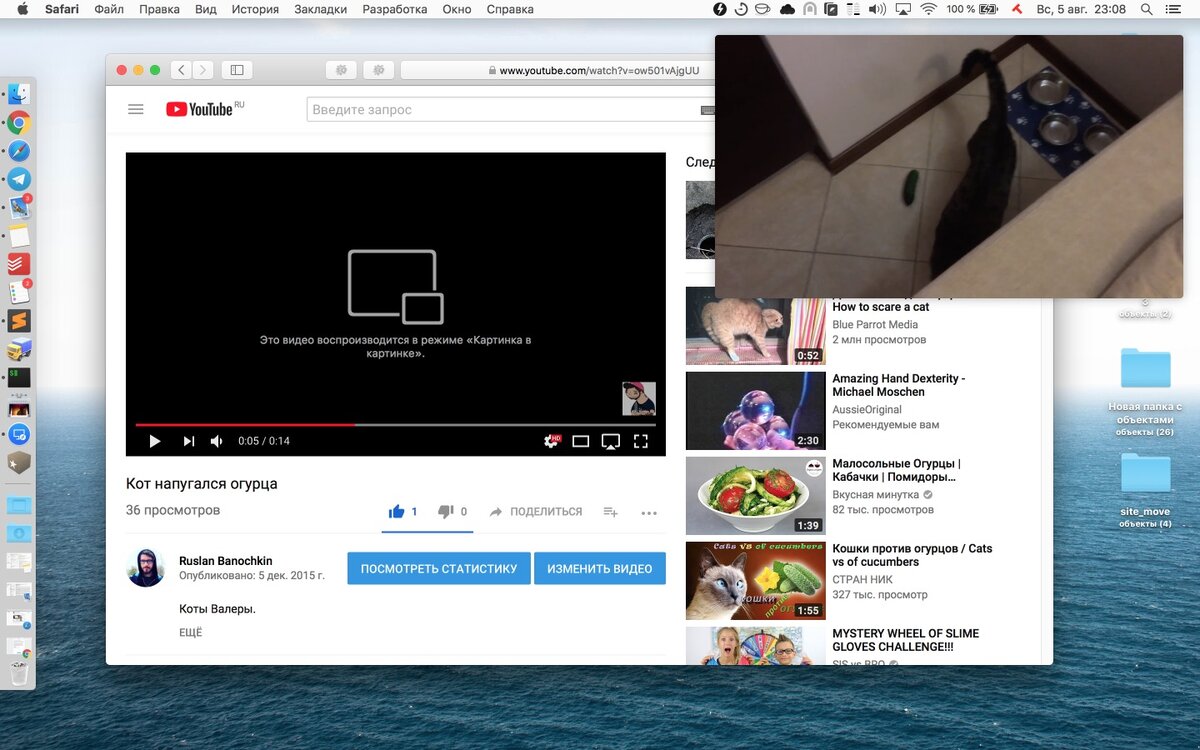Dislike the video with thumbs down
This screenshot has height=750, width=1200.
click(x=446, y=511)
